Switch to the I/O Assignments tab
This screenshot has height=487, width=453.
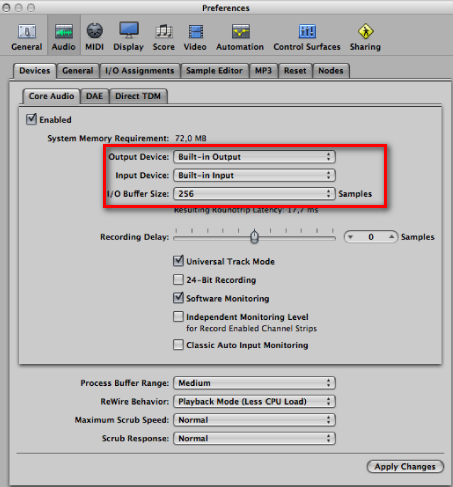140,71
